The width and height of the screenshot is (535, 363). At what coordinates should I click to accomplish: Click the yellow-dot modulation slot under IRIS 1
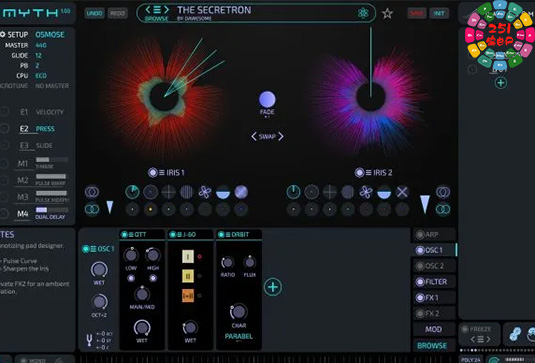pyautogui.click(x=150, y=209)
